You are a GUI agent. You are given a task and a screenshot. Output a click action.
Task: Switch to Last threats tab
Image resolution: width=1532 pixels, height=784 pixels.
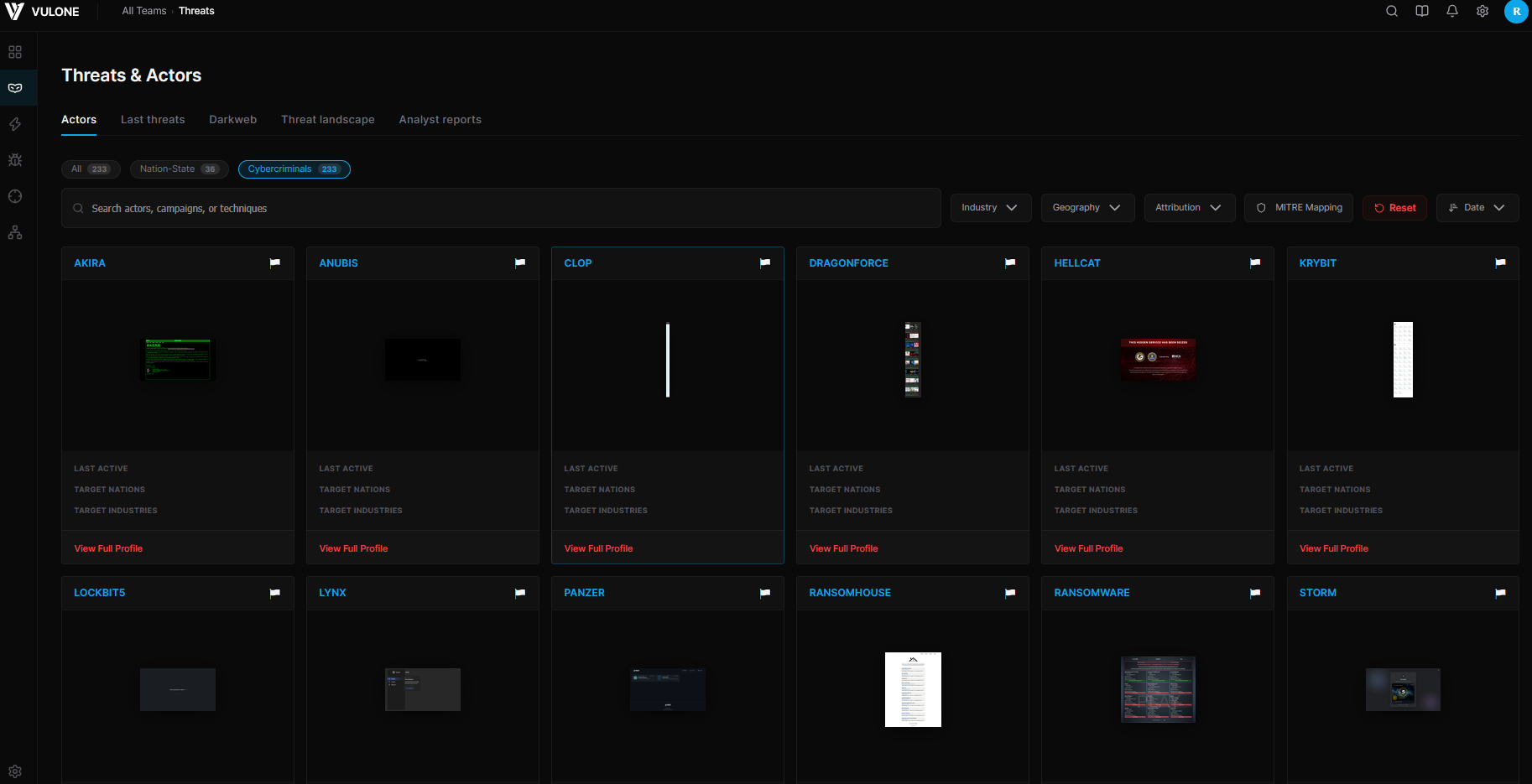pyautogui.click(x=153, y=120)
